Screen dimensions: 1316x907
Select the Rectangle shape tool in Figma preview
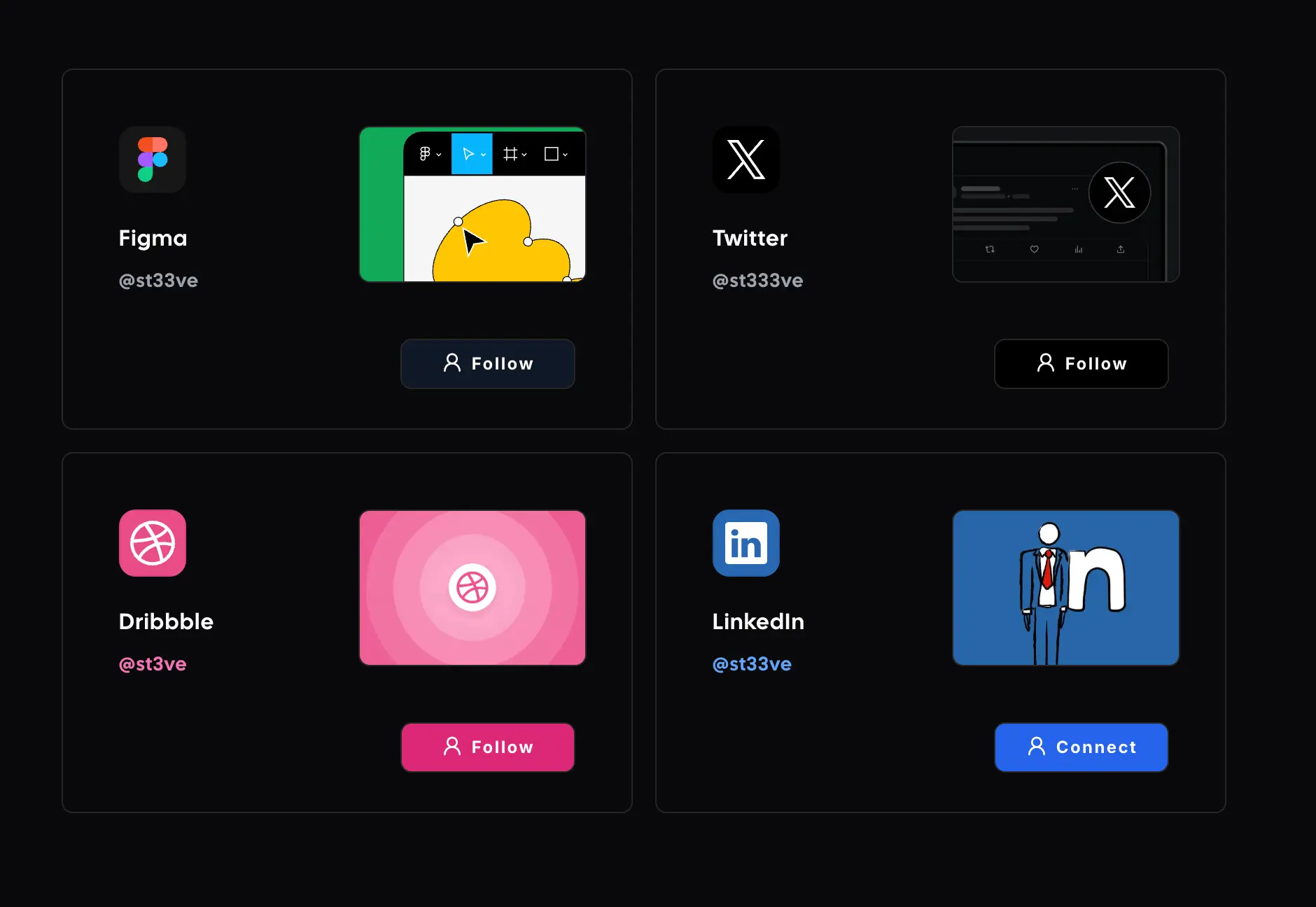[x=552, y=154]
